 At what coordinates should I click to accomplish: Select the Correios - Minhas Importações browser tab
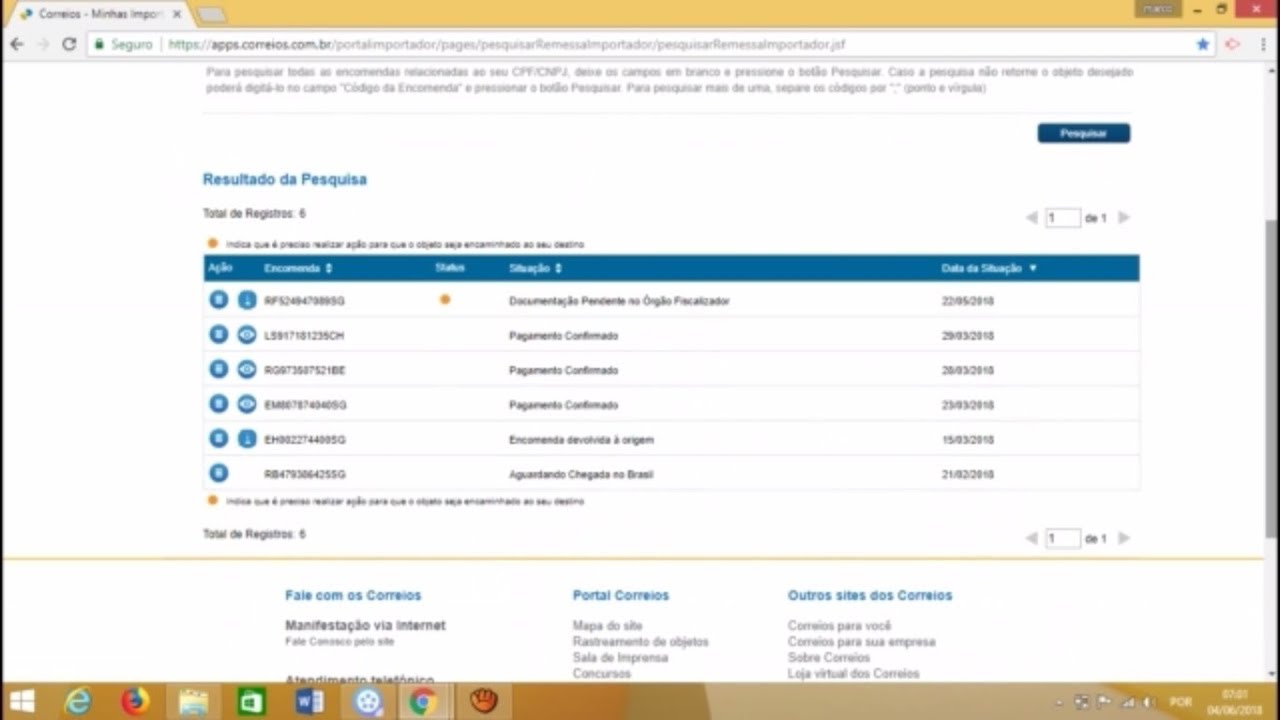100,14
